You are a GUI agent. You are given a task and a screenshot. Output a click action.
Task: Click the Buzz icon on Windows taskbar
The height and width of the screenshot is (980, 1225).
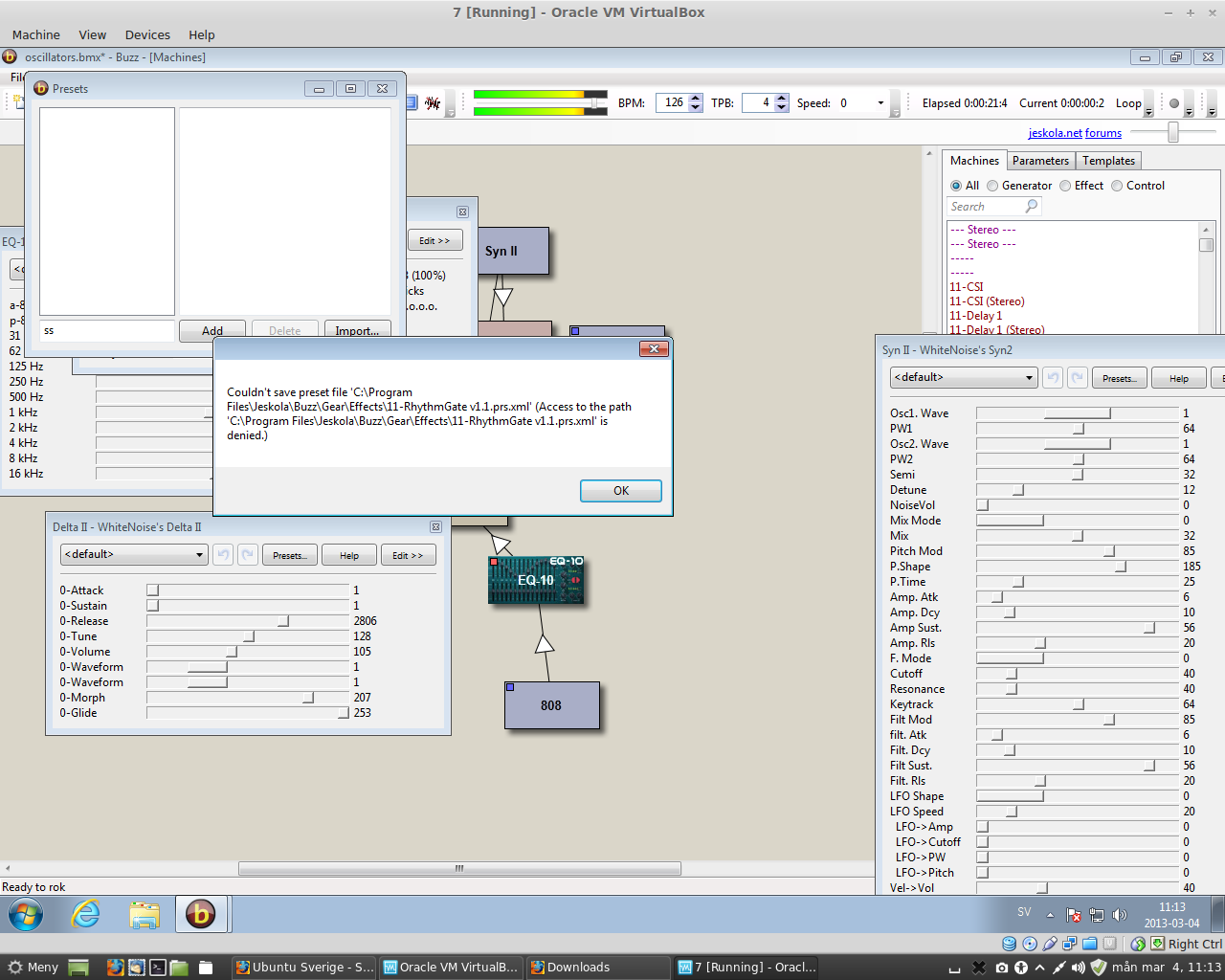pos(200,915)
